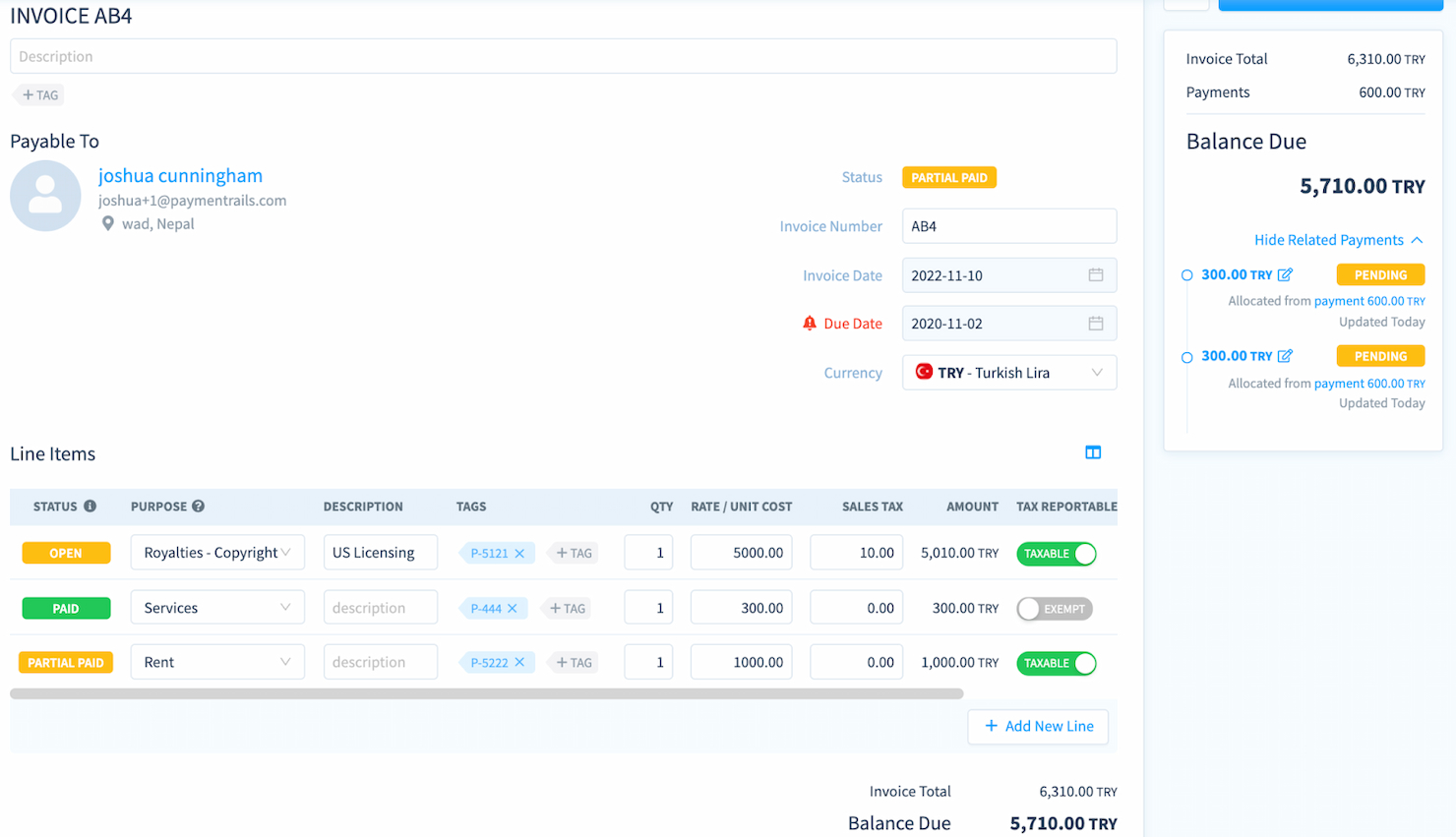Remove the P-5121 tag from US Licensing line
This screenshot has width=1456, height=837.
(x=520, y=553)
